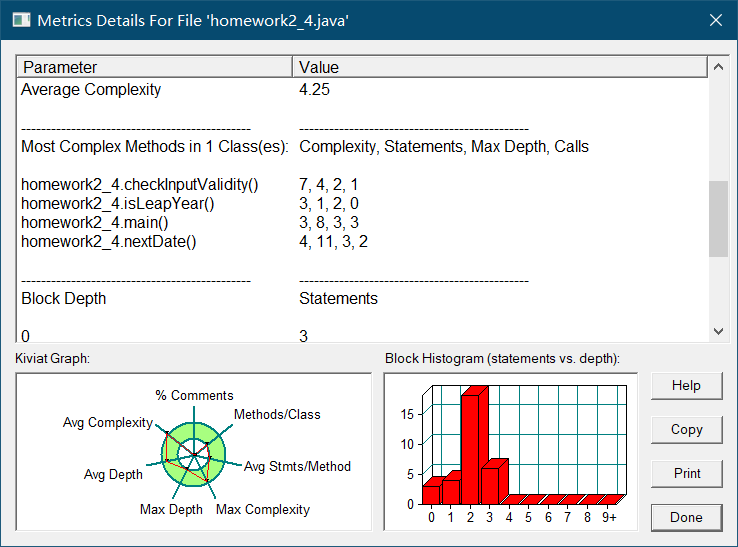Click the window icon in the title bar
Image resolution: width=738 pixels, height=547 pixels.
(21, 20)
